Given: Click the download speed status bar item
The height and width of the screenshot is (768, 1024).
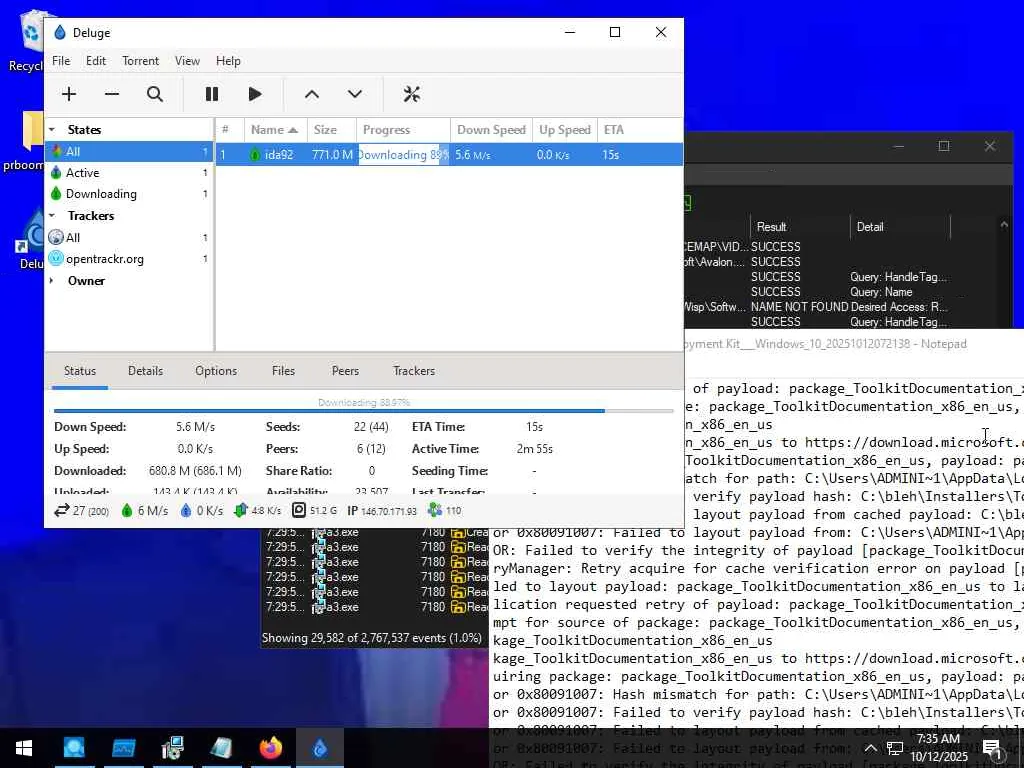Looking at the screenshot, I should pos(144,511).
